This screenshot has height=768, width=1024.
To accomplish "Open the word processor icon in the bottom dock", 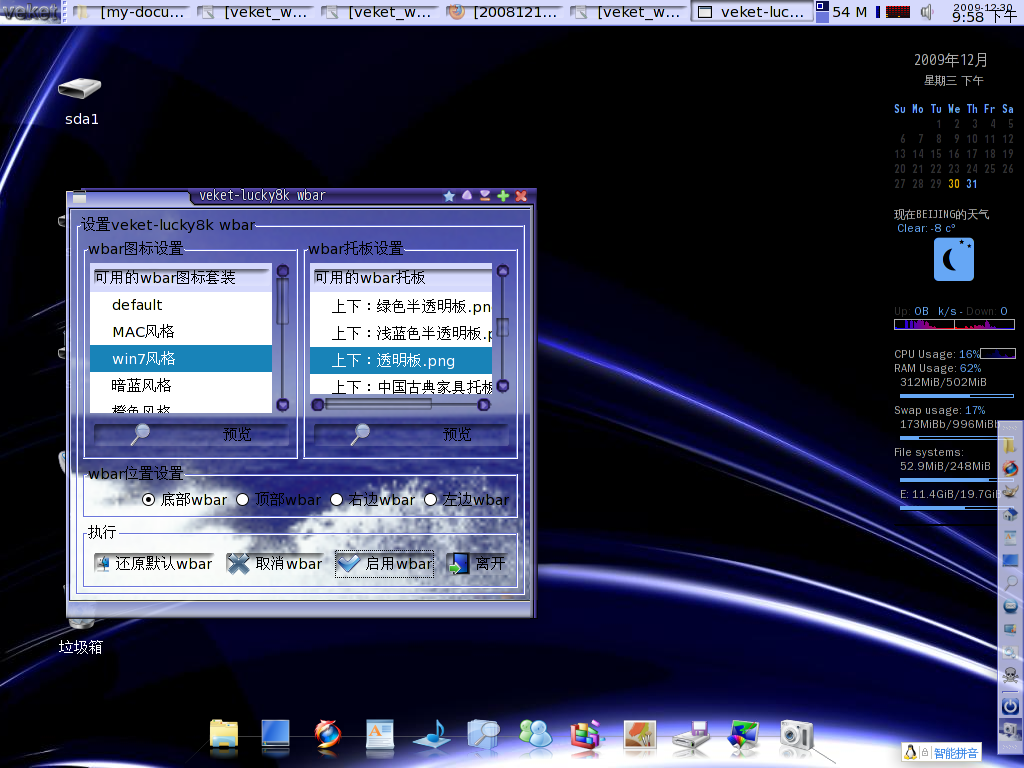I will (x=379, y=733).
